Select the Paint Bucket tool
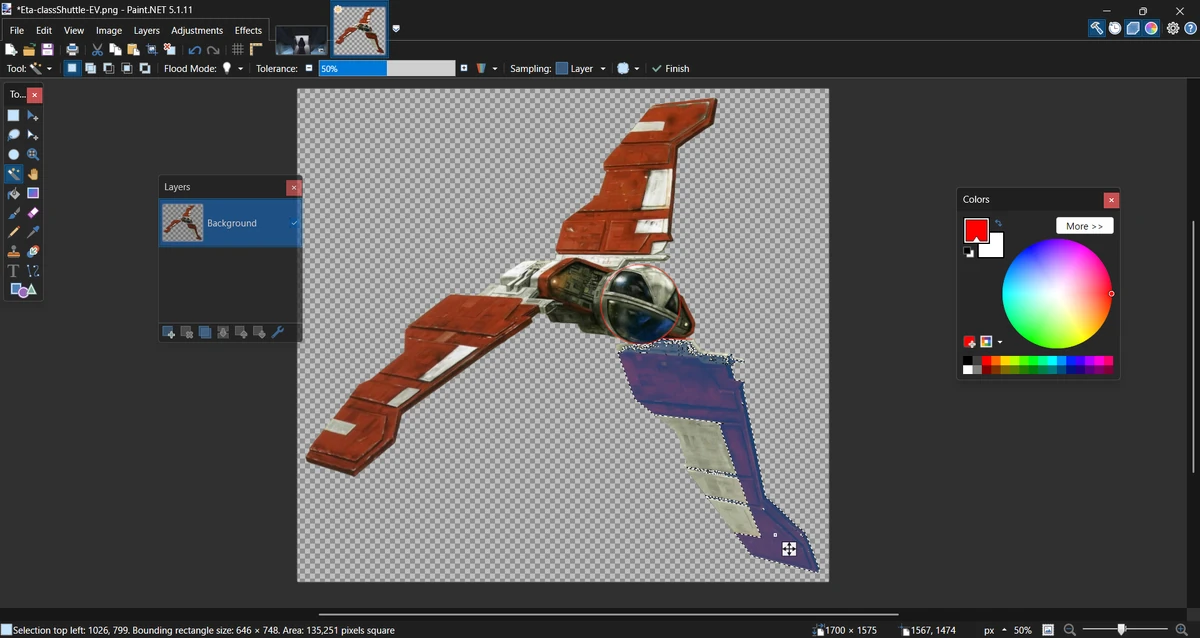The width and height of the screenshot is (1200, 638). (14, 193)
